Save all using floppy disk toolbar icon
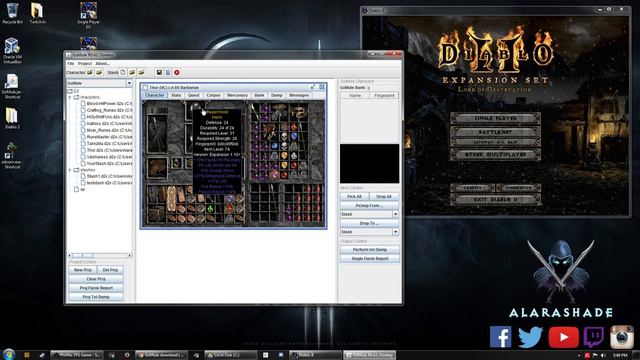Viewport: 640px width, 360px height. tap(159, 73)
